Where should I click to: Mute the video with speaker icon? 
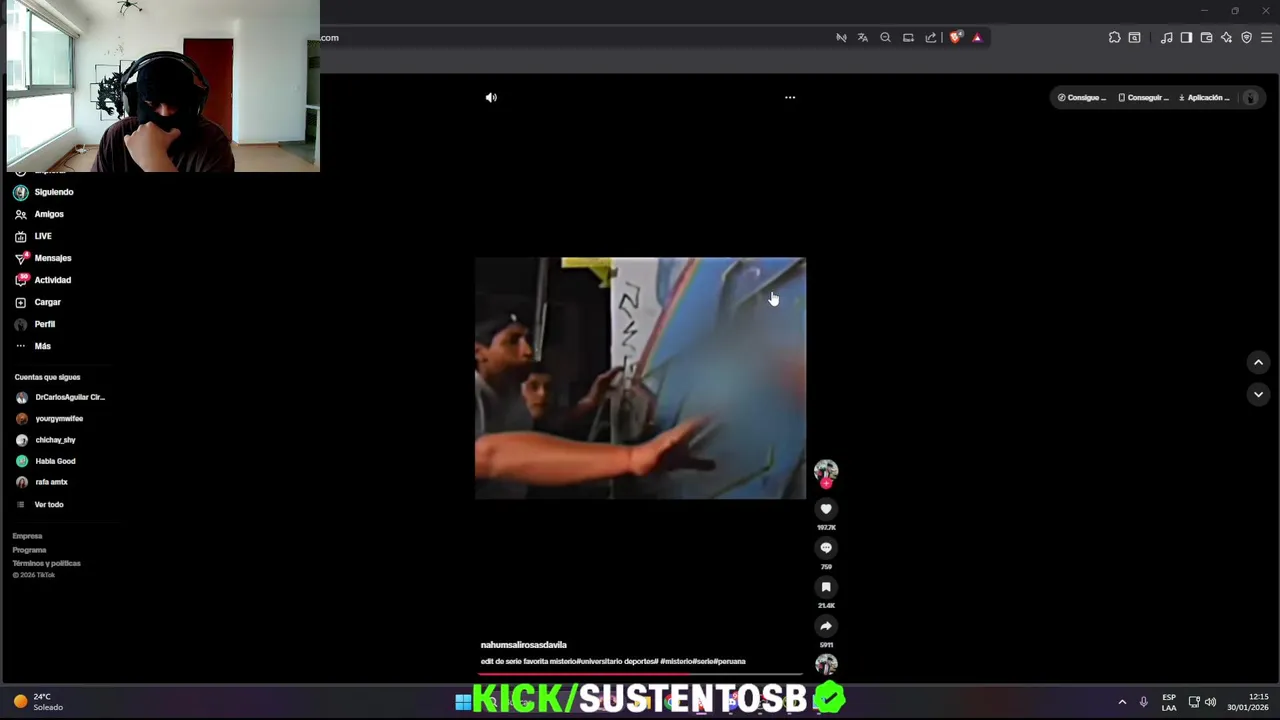coord(491,98)
